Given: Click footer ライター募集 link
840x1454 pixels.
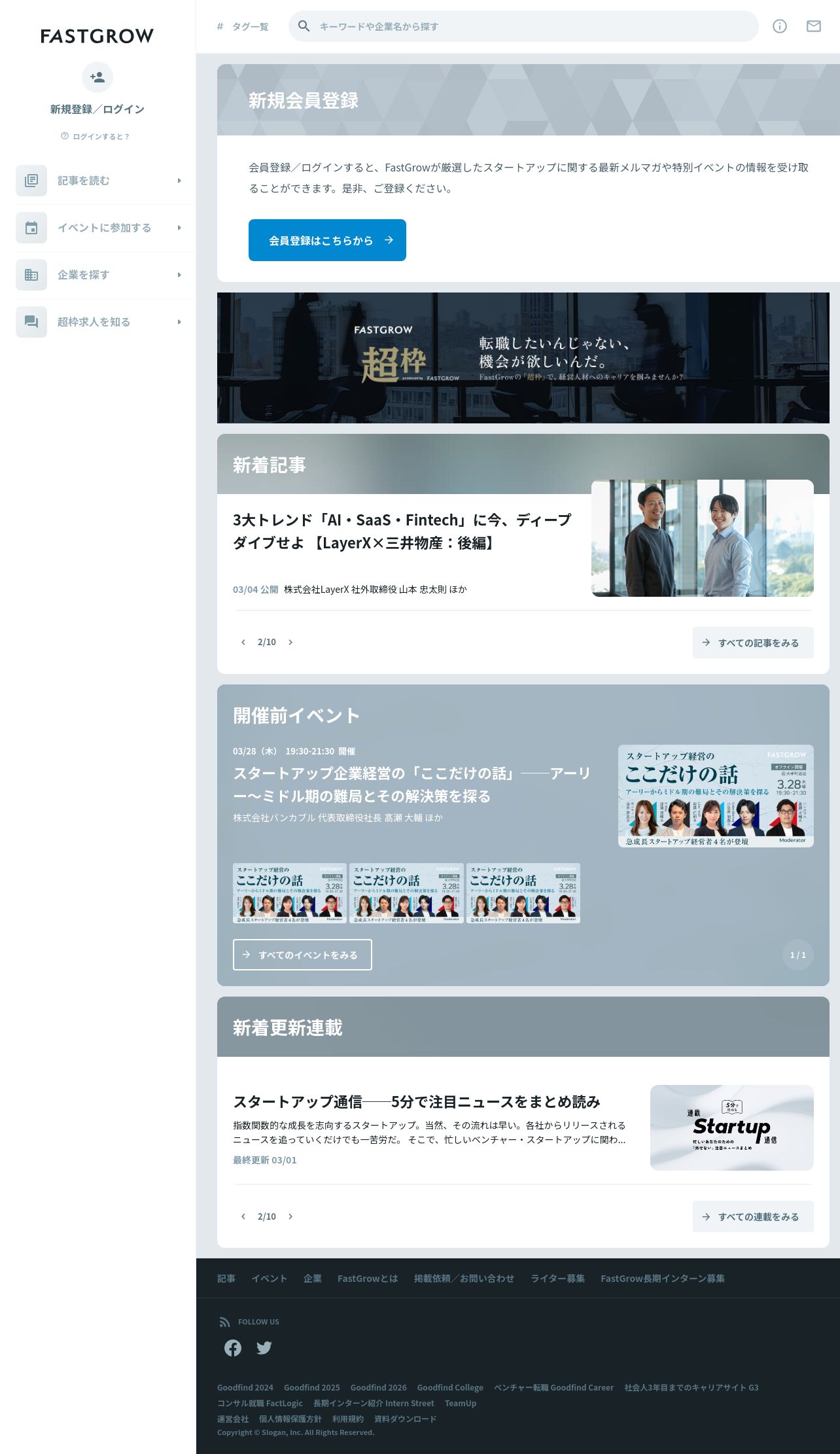Looking at the screenshot, I should pos(558,1278).
